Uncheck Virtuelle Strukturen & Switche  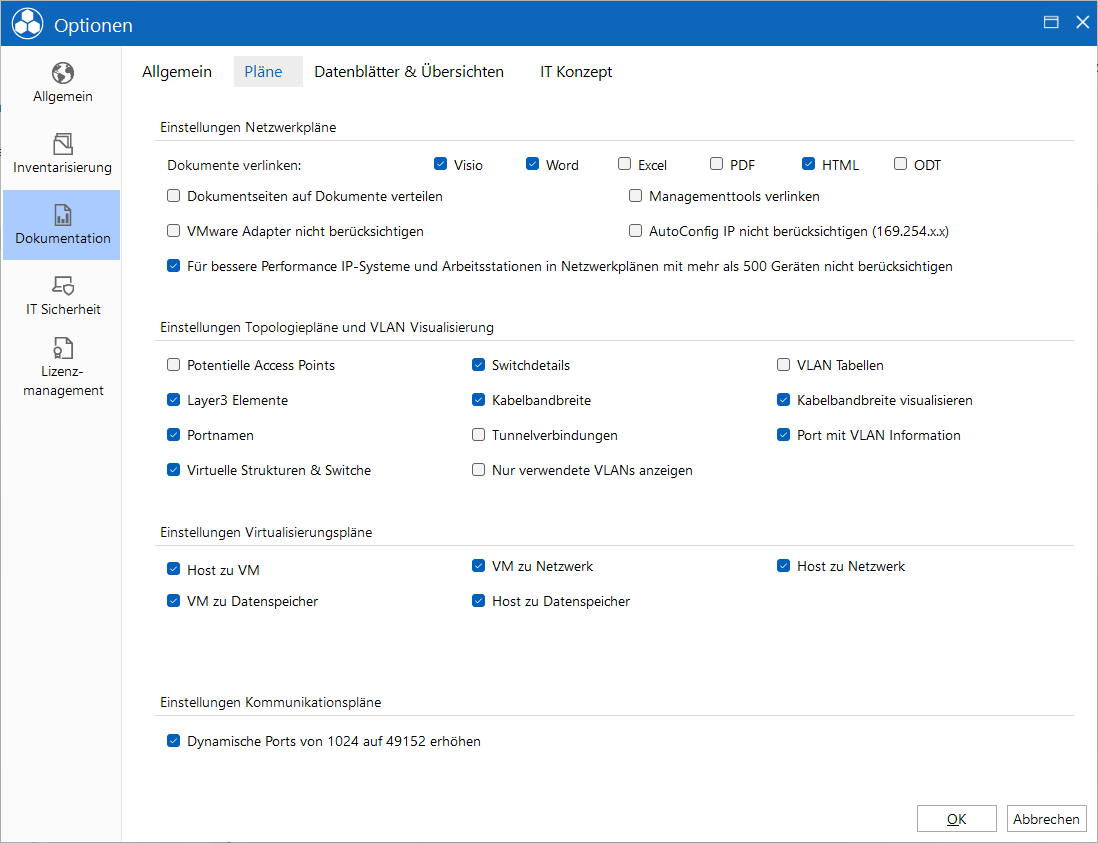pos(174,470)
